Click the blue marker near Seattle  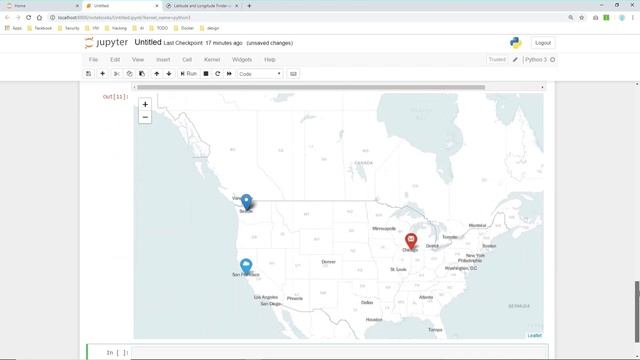[246, 202]
